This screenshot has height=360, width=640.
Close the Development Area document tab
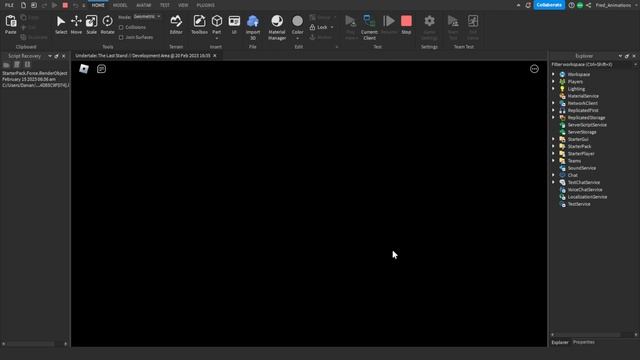(215, 56)
